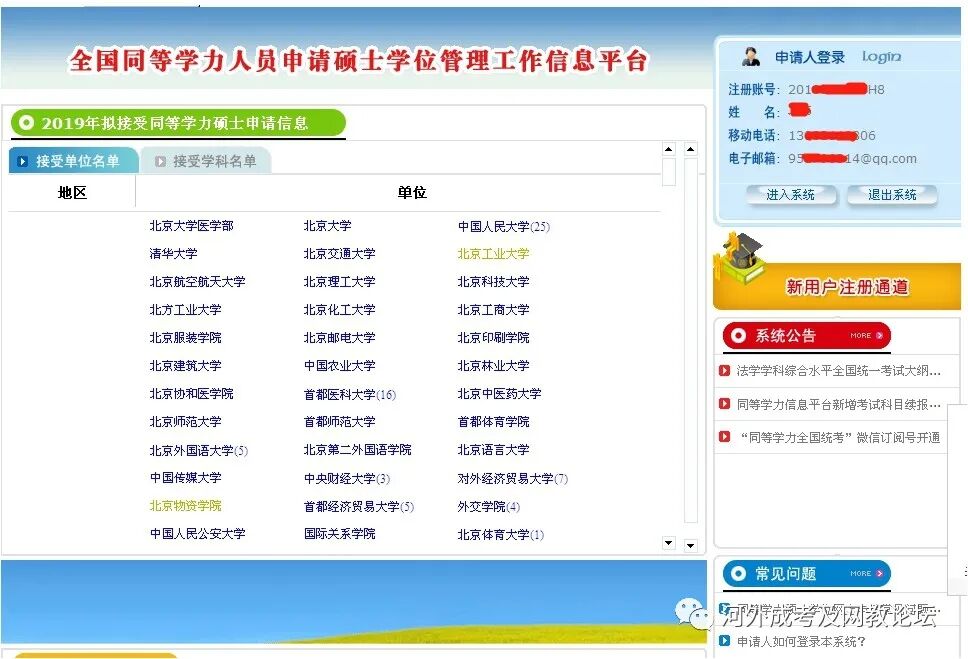Click the inner scrollbar up arrow
Image resolution: width=968 pixels, height=659 pixels.
(669, 149)
